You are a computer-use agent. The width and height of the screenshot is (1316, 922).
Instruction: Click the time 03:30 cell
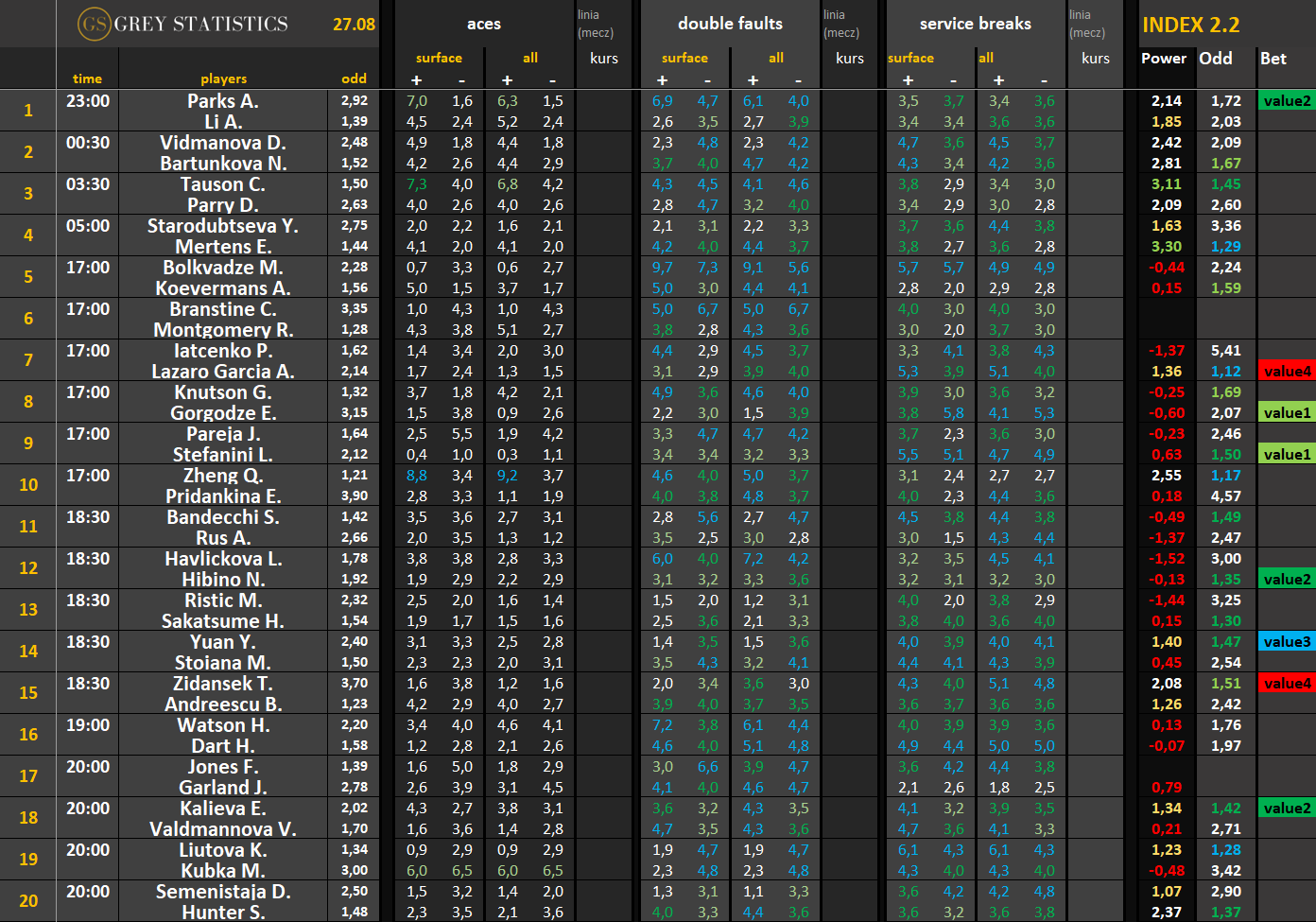[x=87, y=184]
